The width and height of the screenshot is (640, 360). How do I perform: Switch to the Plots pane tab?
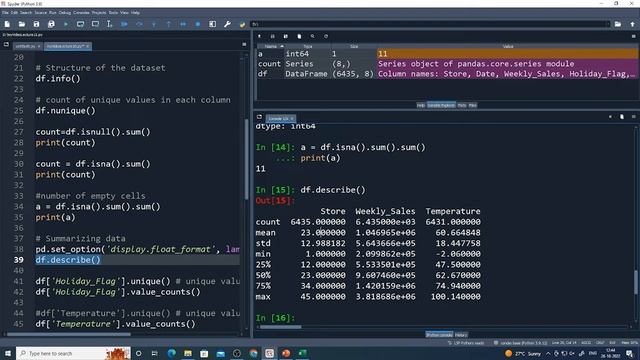462,105
